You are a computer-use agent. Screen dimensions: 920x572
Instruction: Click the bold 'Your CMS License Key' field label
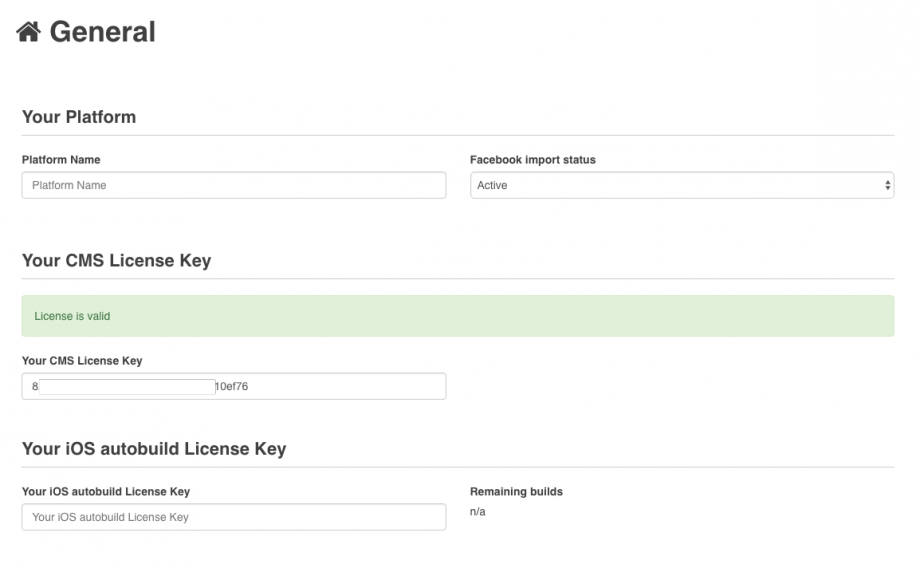[82, 360]
